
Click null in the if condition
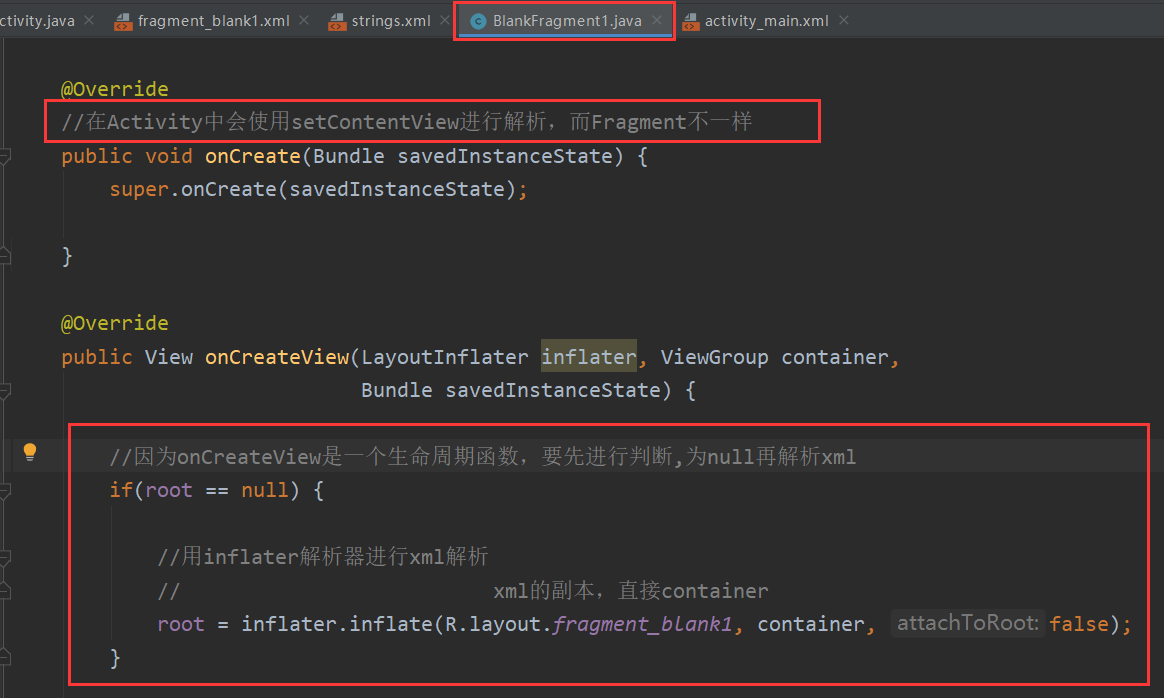[265, 490]
